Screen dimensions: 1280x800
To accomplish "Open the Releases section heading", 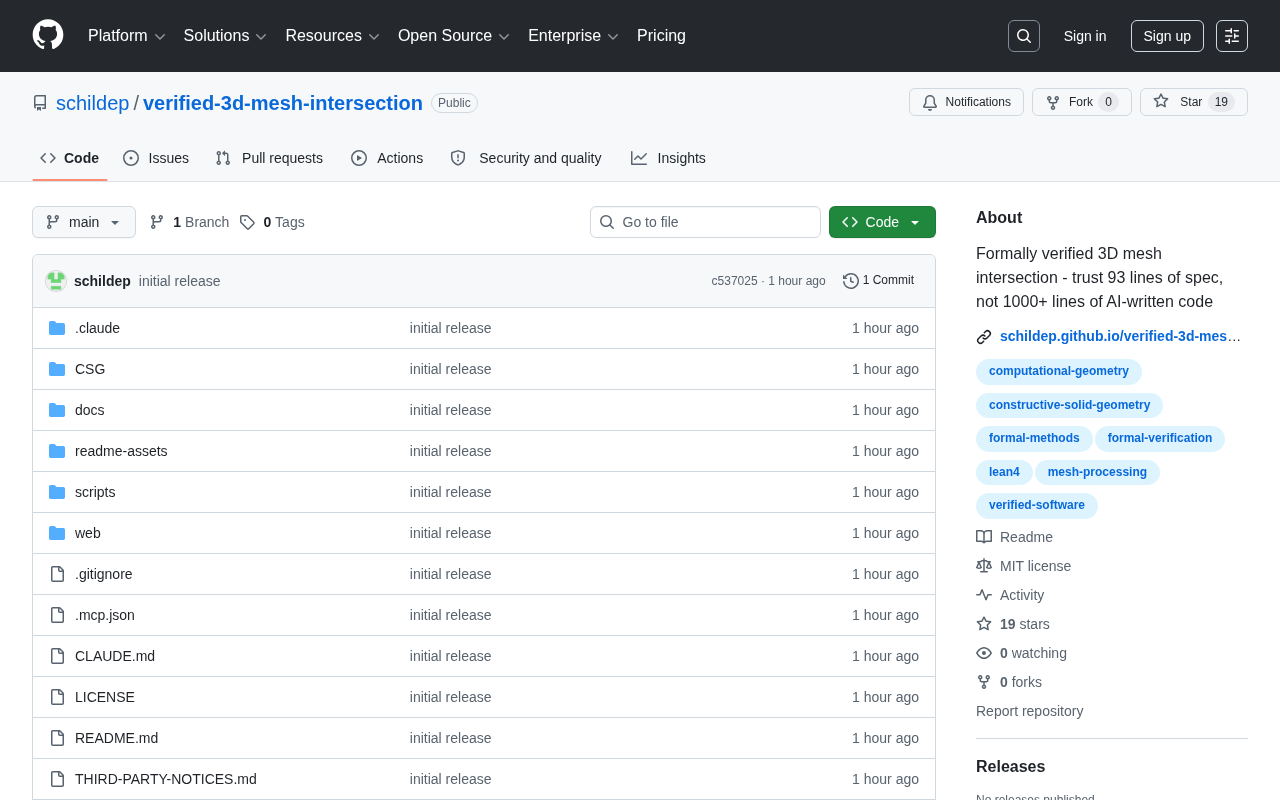I will [1010, 767].
